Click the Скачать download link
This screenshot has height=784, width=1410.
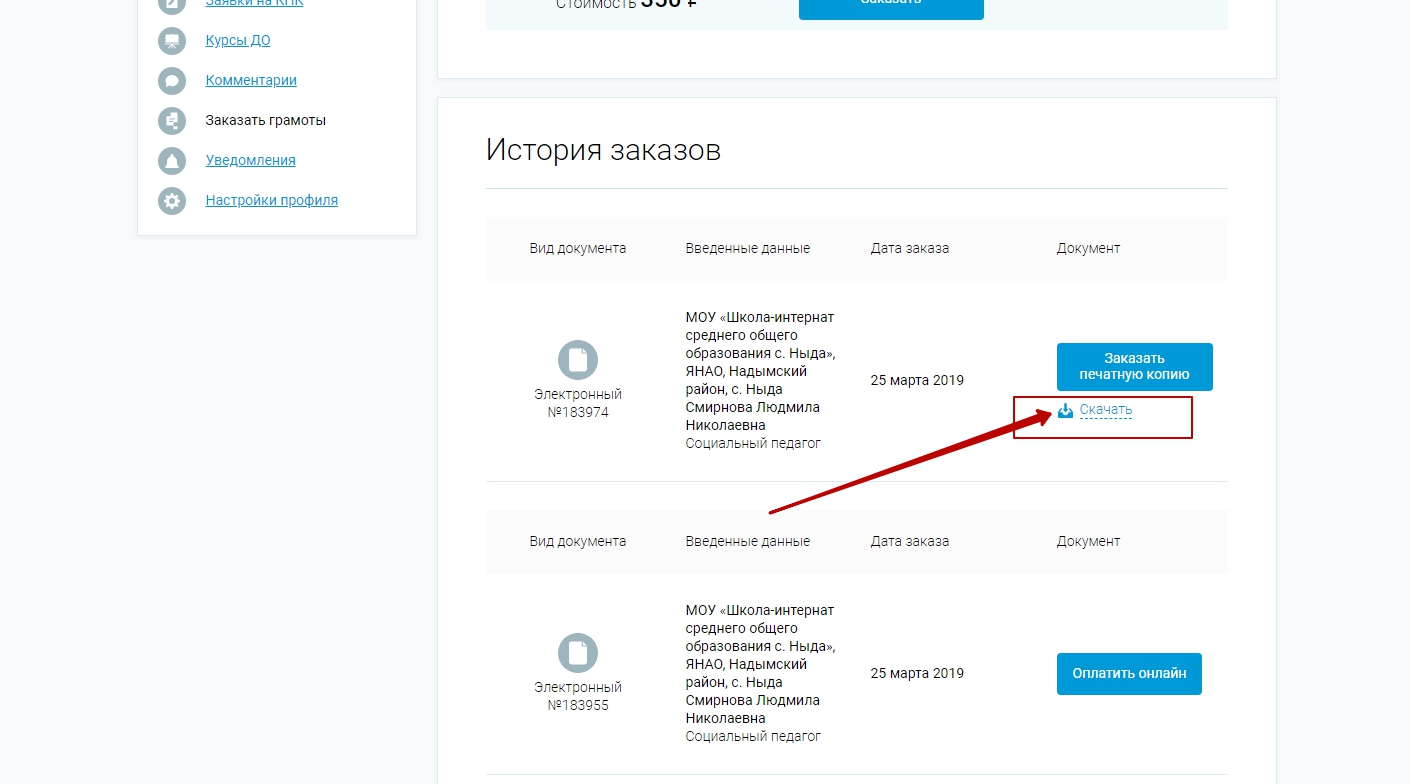coord(1105,410)
